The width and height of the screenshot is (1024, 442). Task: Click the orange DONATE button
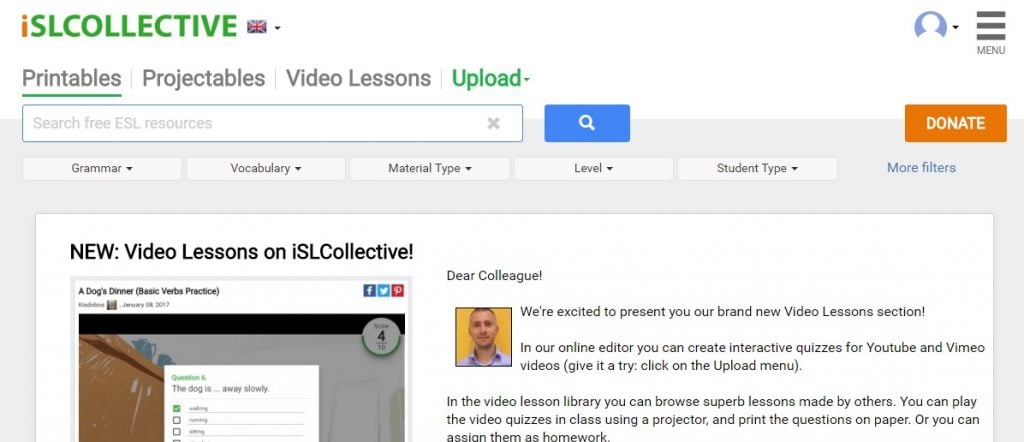coord(955,123)
